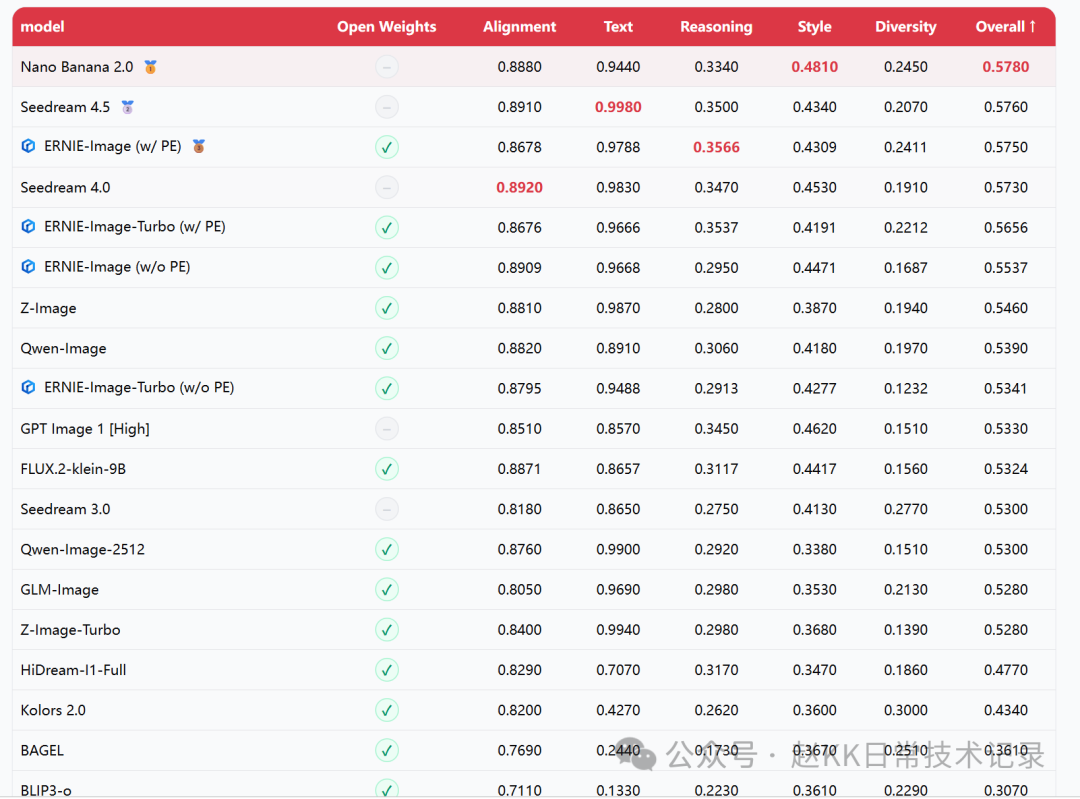Click the gray dash open-weights icon for GPT Image 1 [High]
This screenshot has width=1080, height=799.
(x=386, y=428)
